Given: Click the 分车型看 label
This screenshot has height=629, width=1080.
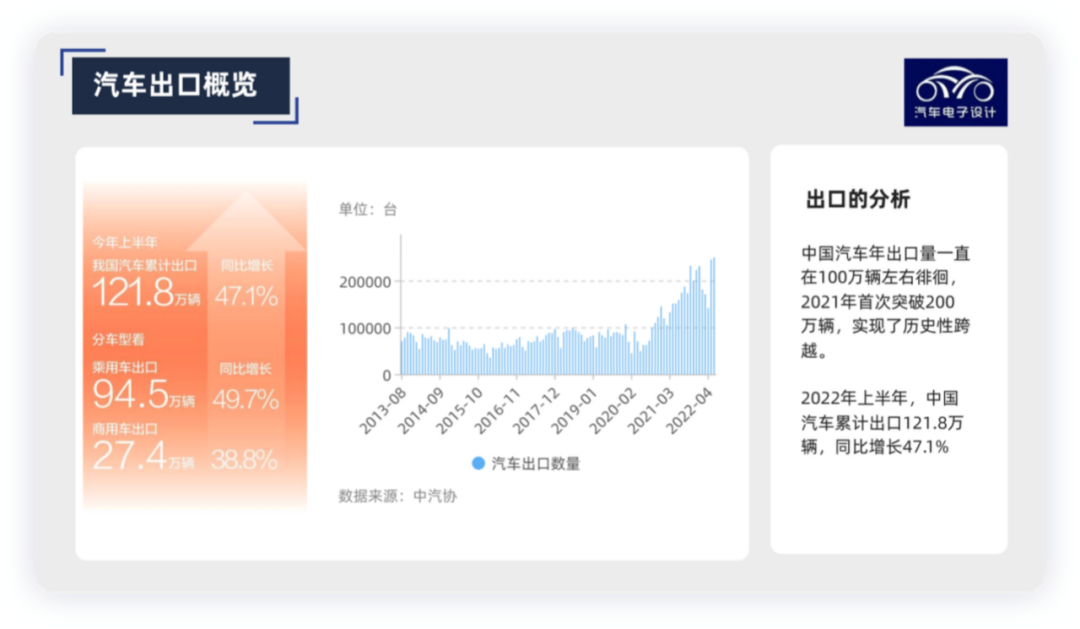Looking at the screenshot, I should [x=118, y=339].
